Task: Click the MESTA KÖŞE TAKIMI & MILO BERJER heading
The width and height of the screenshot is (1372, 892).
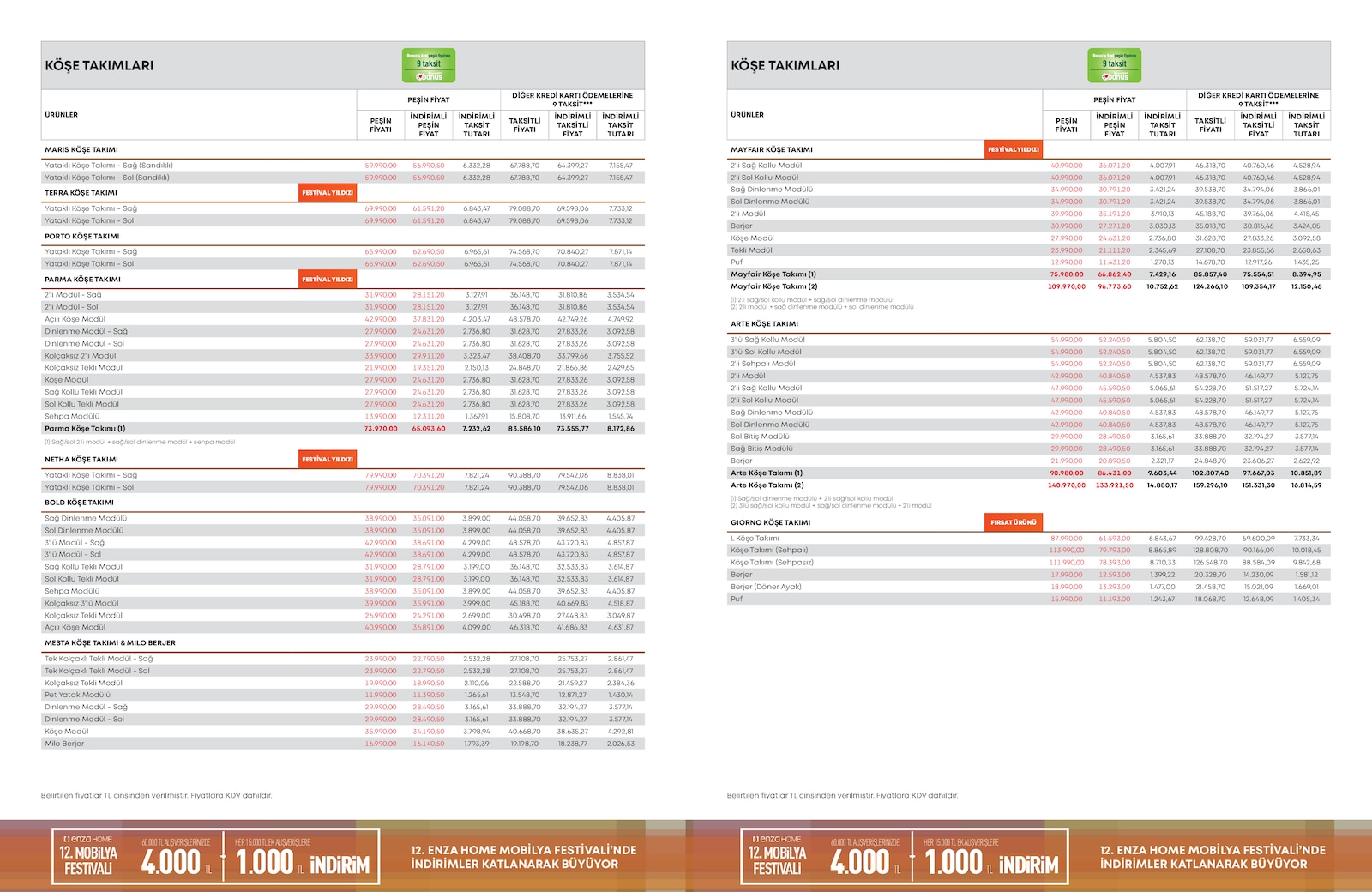Action: point(110,642)
